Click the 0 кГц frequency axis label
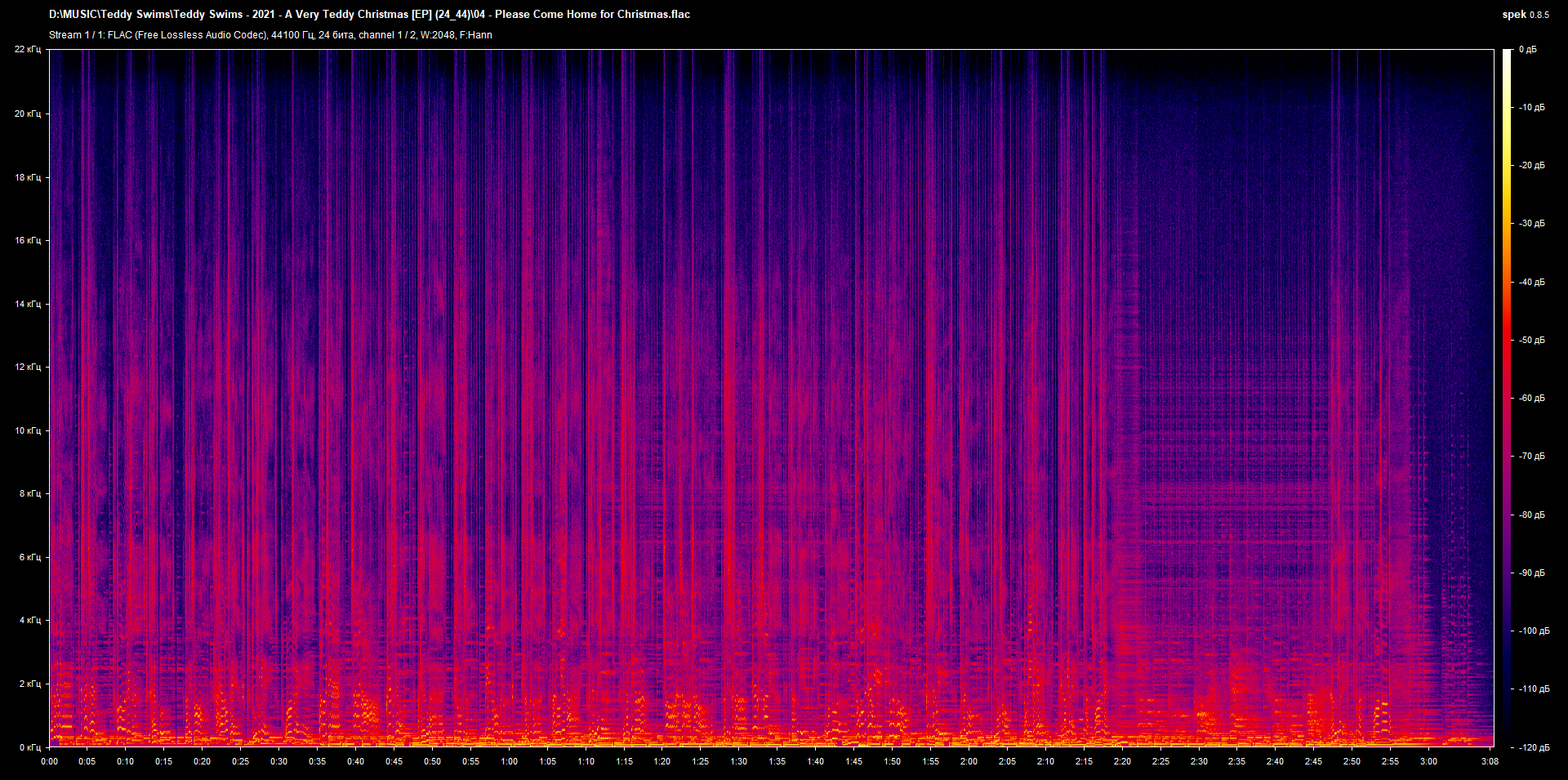The image size is (1568, 780). pyautogui.click(x=30, y=747)
